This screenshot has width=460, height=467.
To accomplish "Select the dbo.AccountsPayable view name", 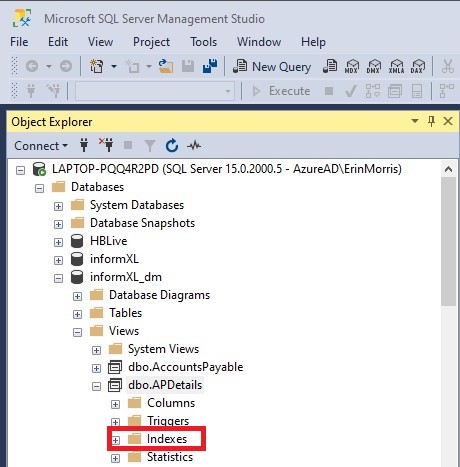I will (185, 367).
